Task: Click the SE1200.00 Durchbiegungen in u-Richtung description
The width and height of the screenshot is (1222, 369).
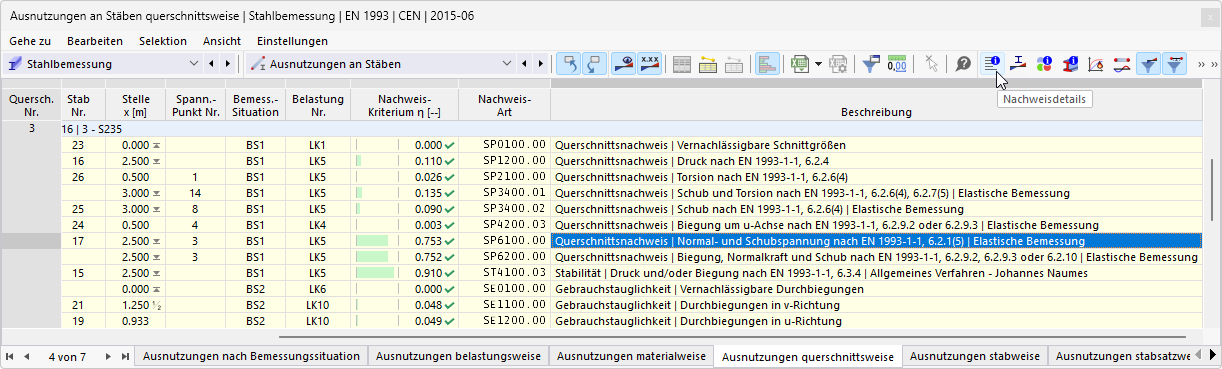Action: [876, 321]
